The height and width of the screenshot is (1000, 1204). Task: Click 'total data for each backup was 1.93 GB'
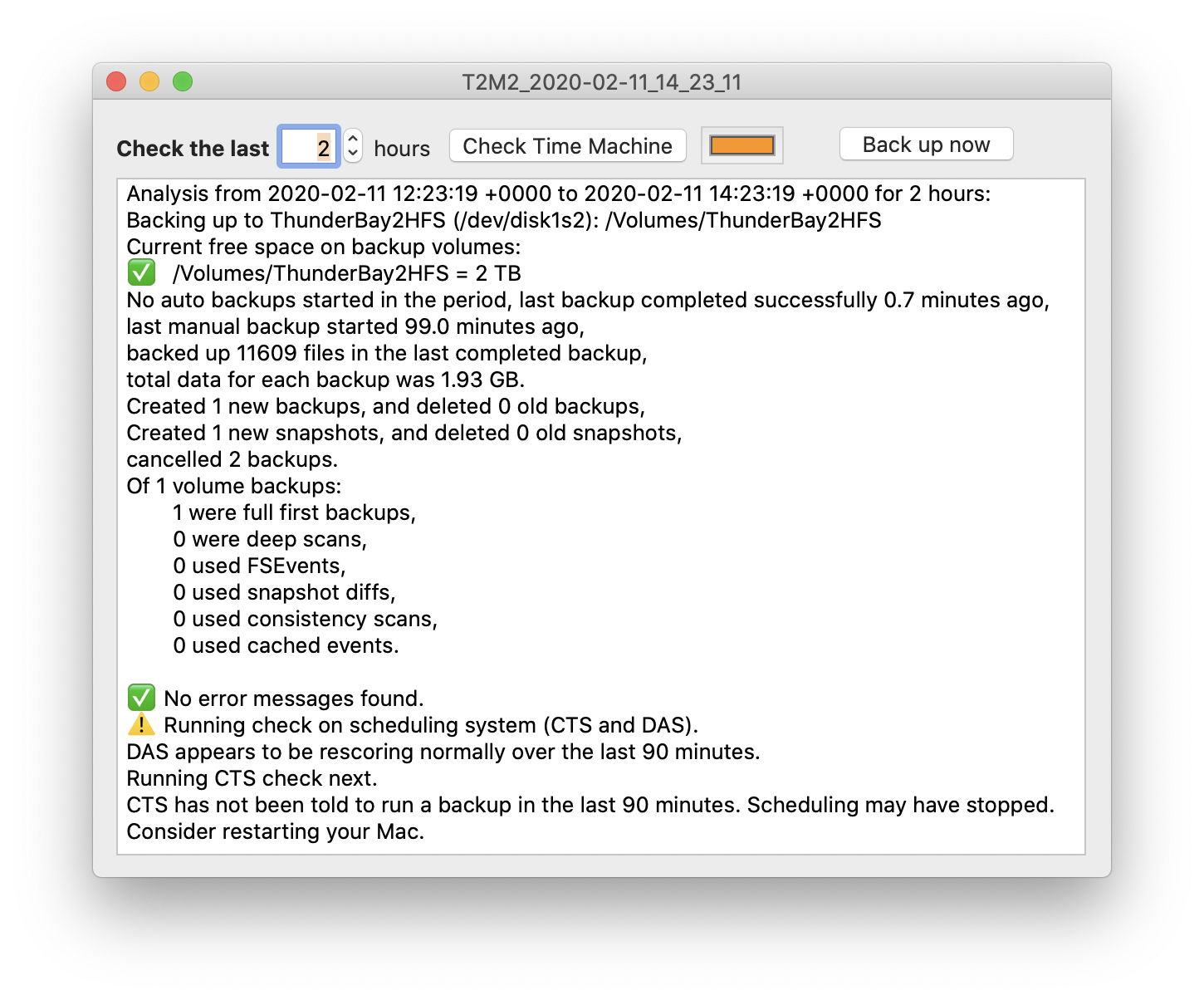325,380
